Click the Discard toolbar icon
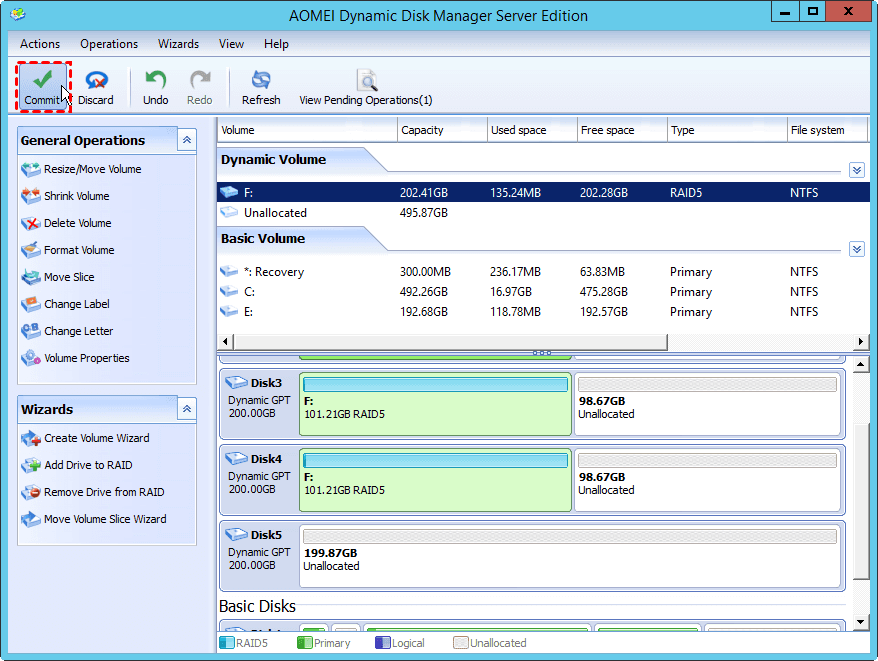Image resolution: width=878 pixels, height=661 pixels. 96,86
